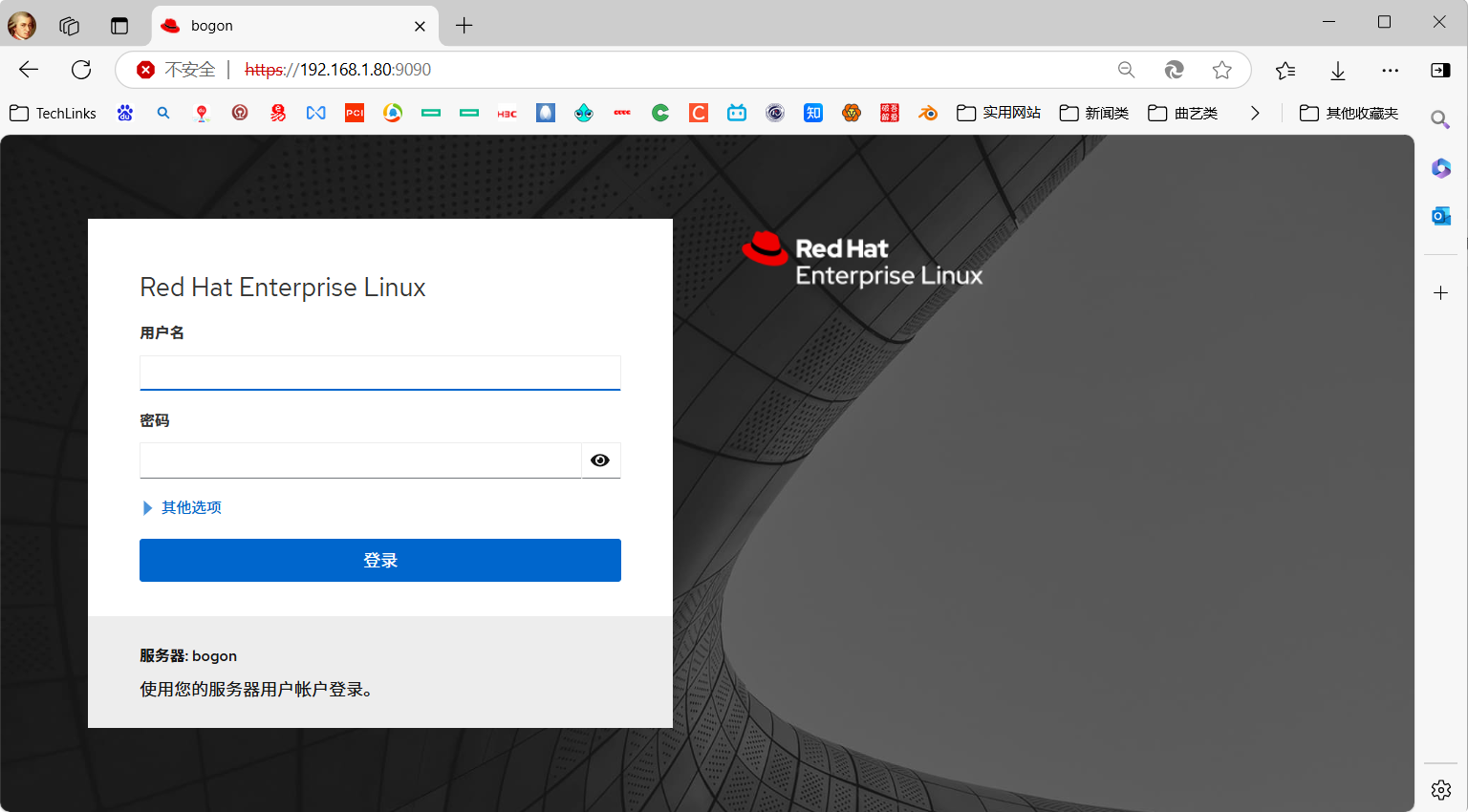The width and height of the screenshot is (1468, 812).
Task: Add this page to favorites star
Action: [x=1221, y=70]
